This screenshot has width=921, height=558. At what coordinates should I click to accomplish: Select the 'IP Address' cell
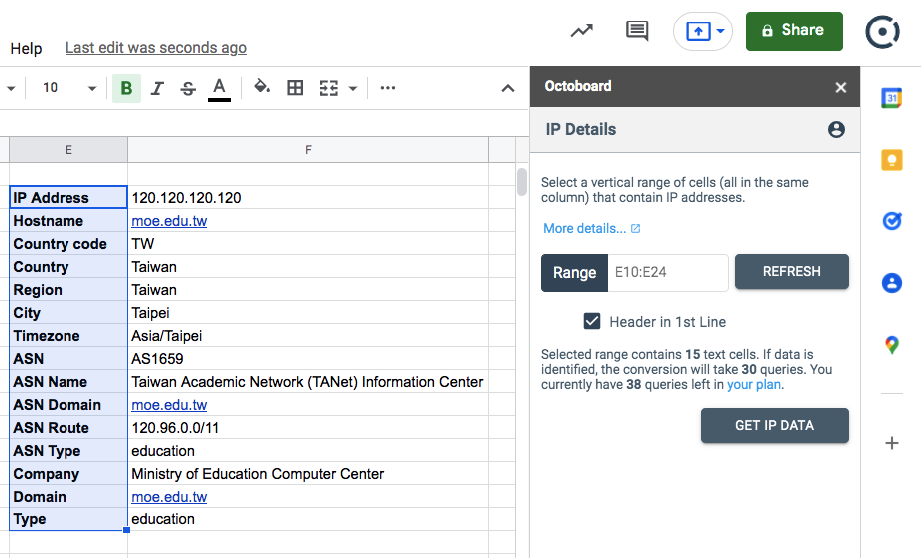[68, 197]
